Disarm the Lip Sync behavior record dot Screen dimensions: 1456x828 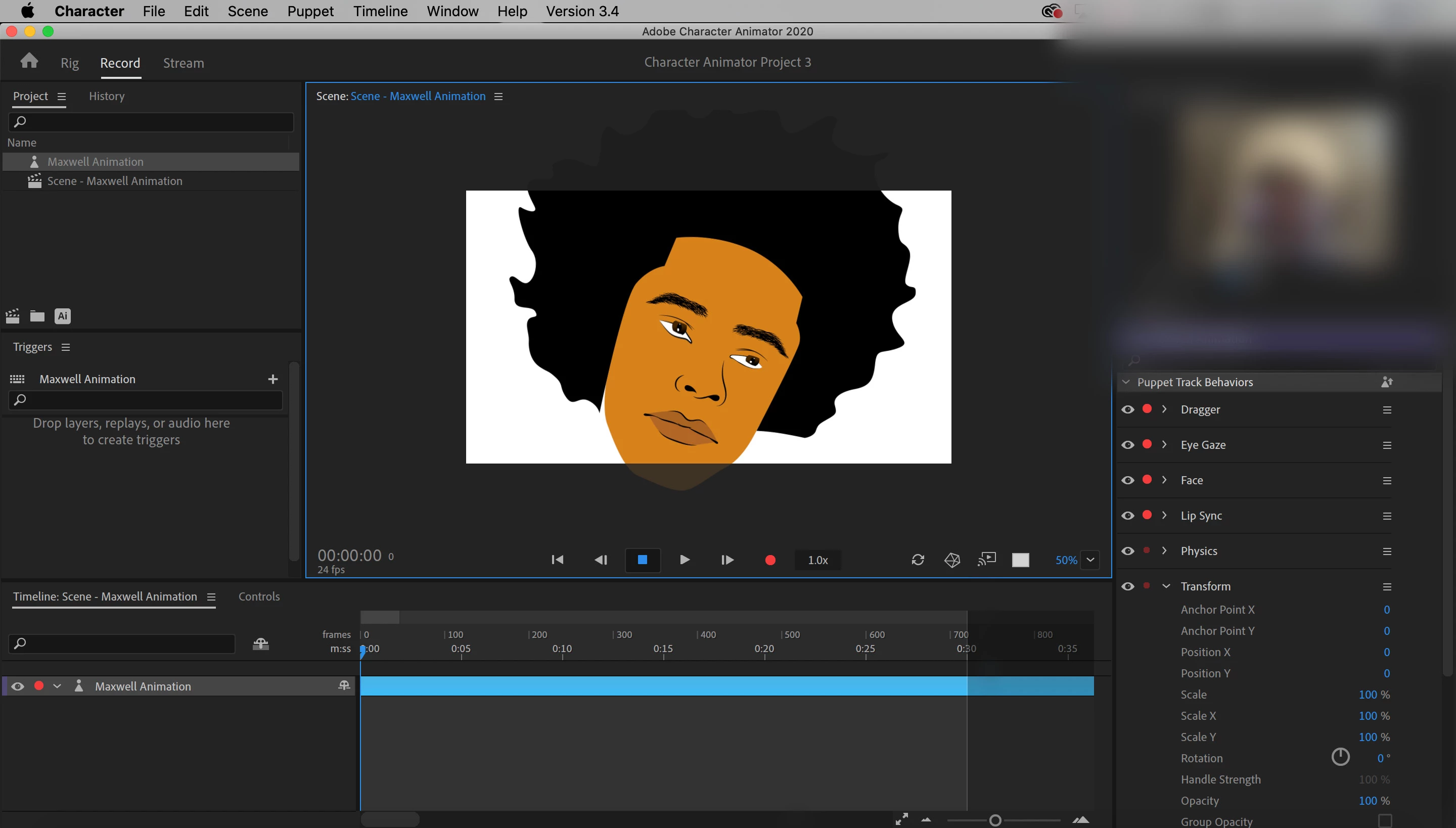pos(1147,515)
